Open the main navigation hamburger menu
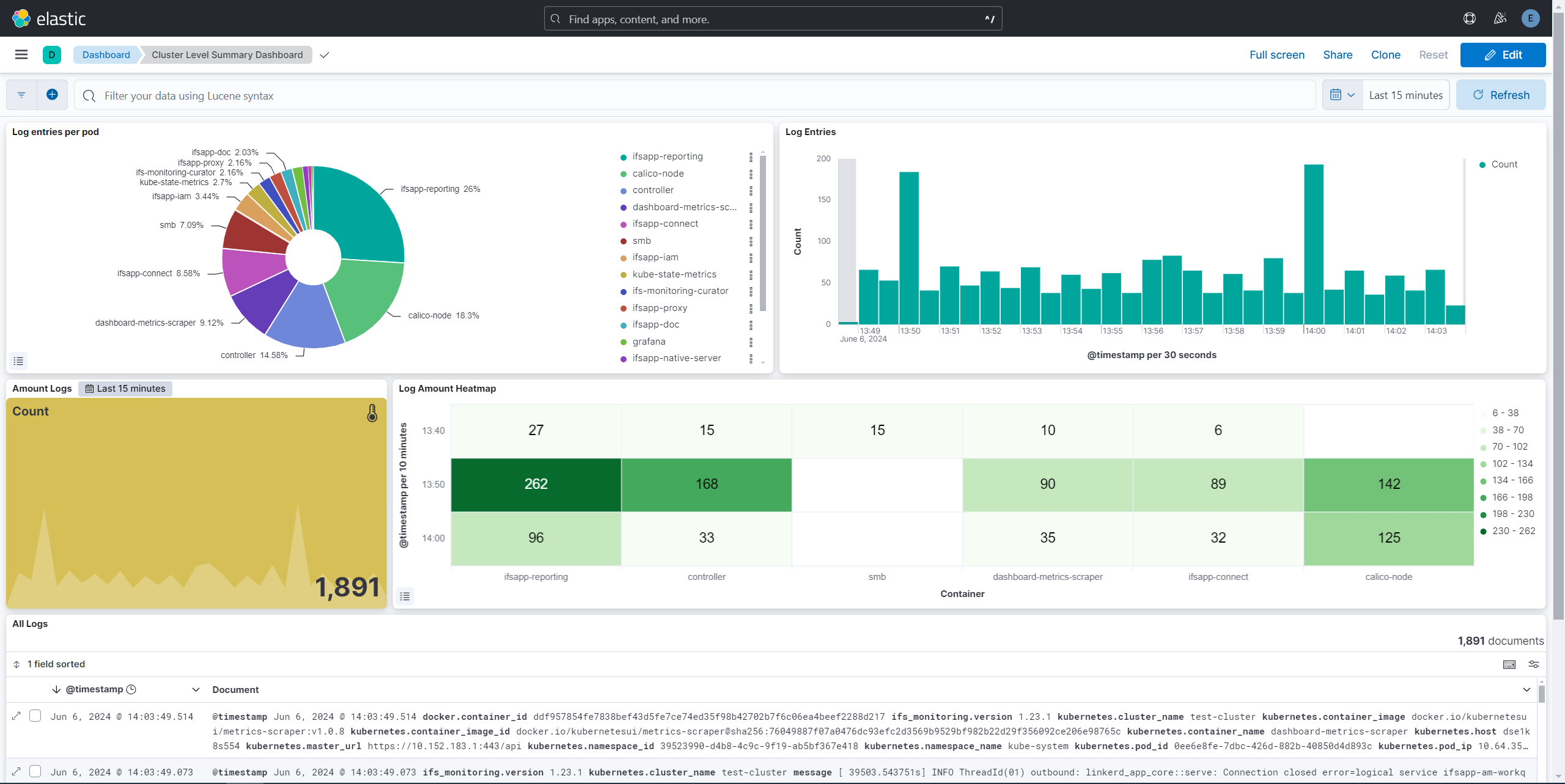The height and width of the screenshot is (784, 1565). tap(21, 54)
